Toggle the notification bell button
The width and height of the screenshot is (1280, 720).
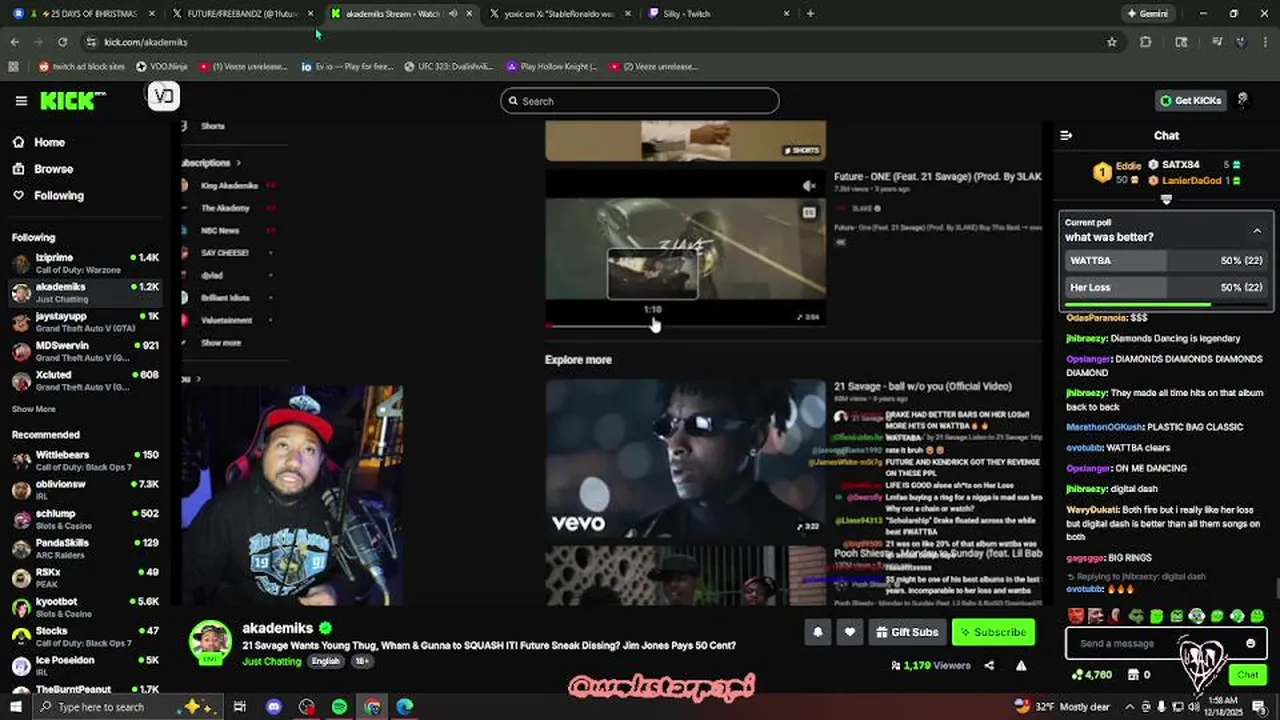click(818, 632)
